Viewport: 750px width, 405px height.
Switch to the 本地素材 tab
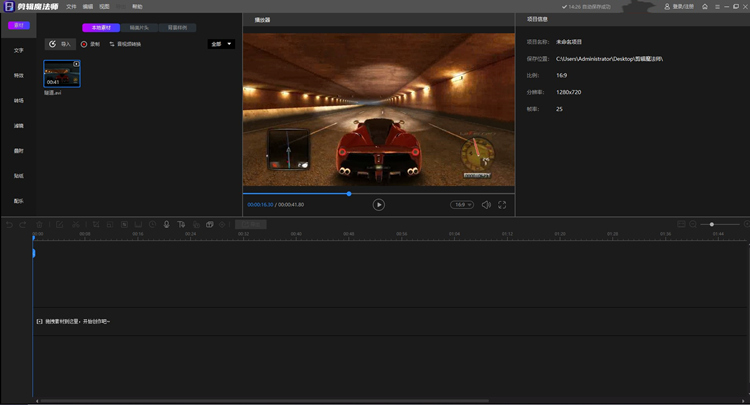(x=101, y=28)
